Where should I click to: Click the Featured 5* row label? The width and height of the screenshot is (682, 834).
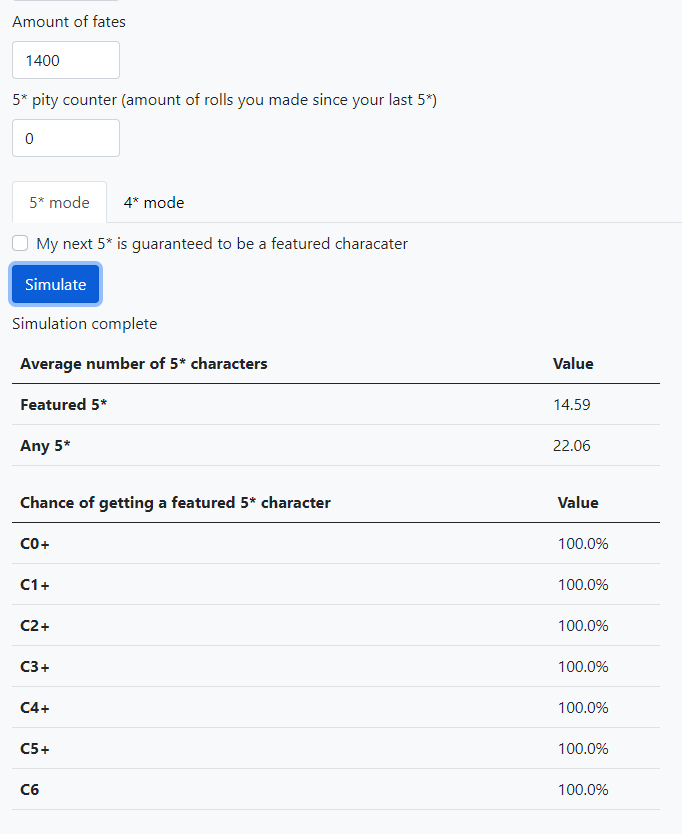coord(63,405)
